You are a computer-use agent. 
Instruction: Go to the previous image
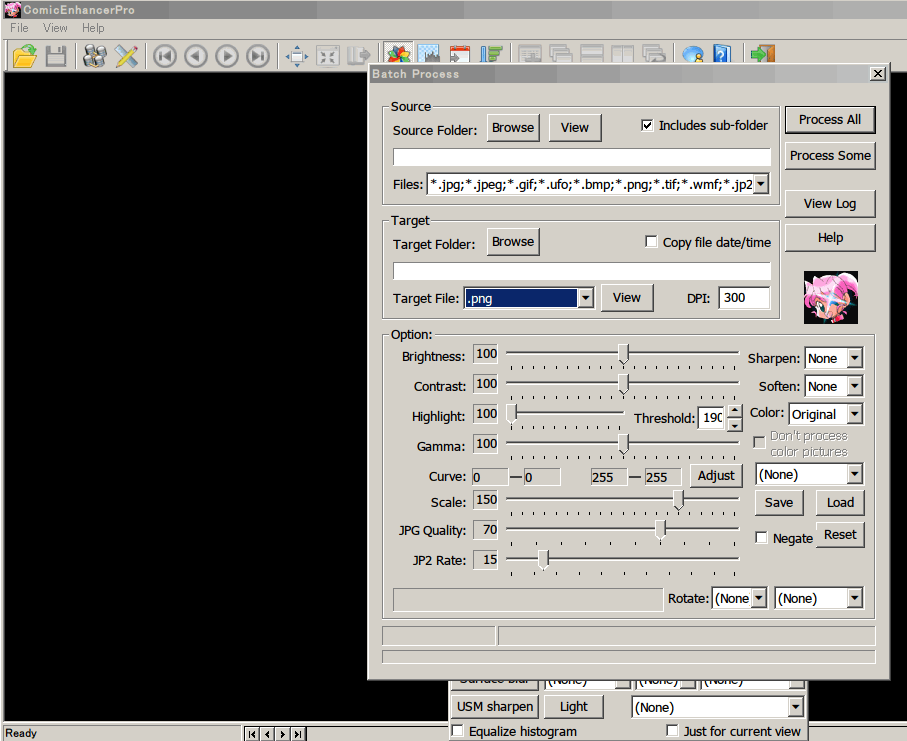click(x=196, y=56)
